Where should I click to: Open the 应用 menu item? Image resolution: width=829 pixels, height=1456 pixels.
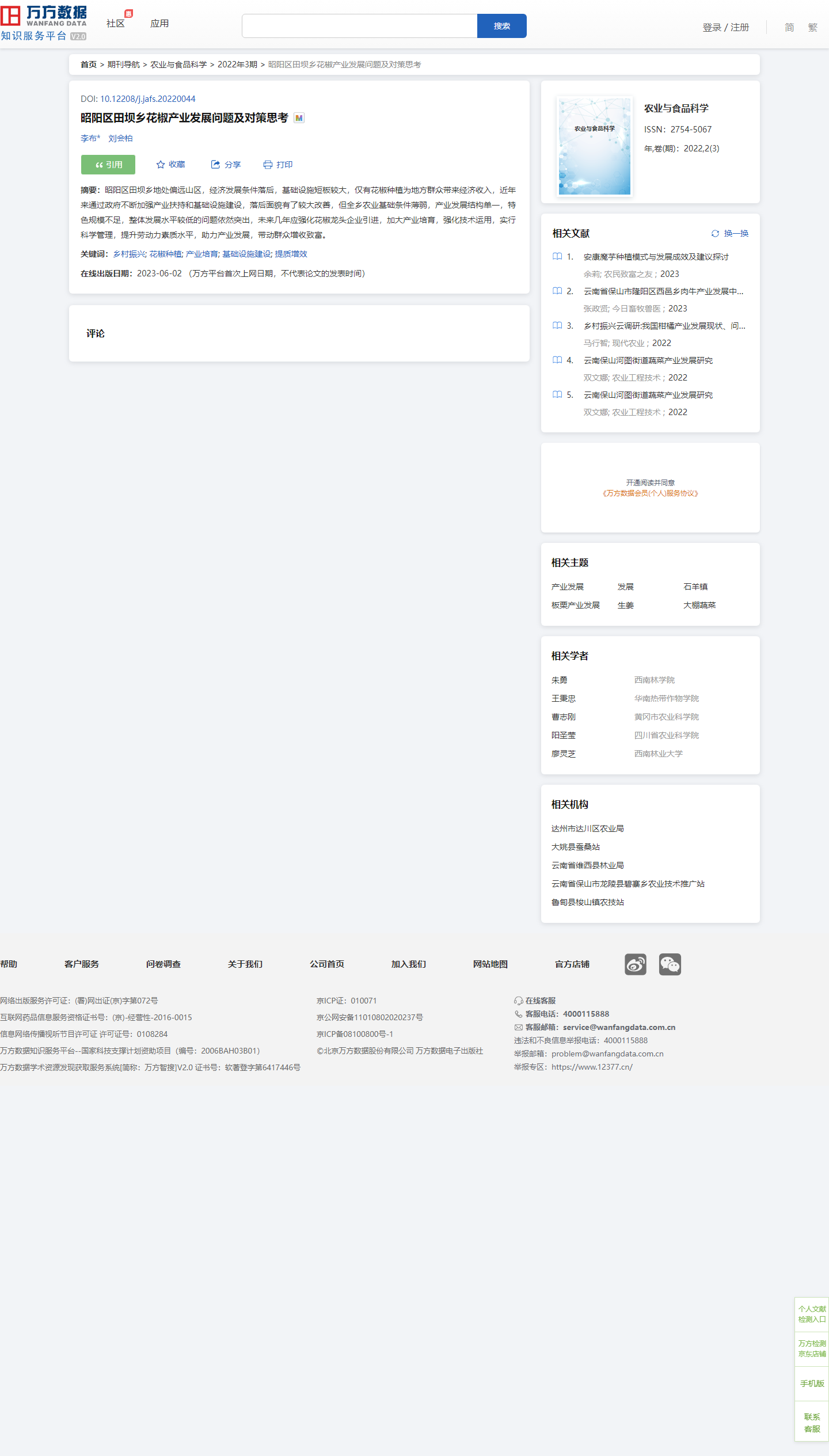pyautogui.click(x=159, y=24)
